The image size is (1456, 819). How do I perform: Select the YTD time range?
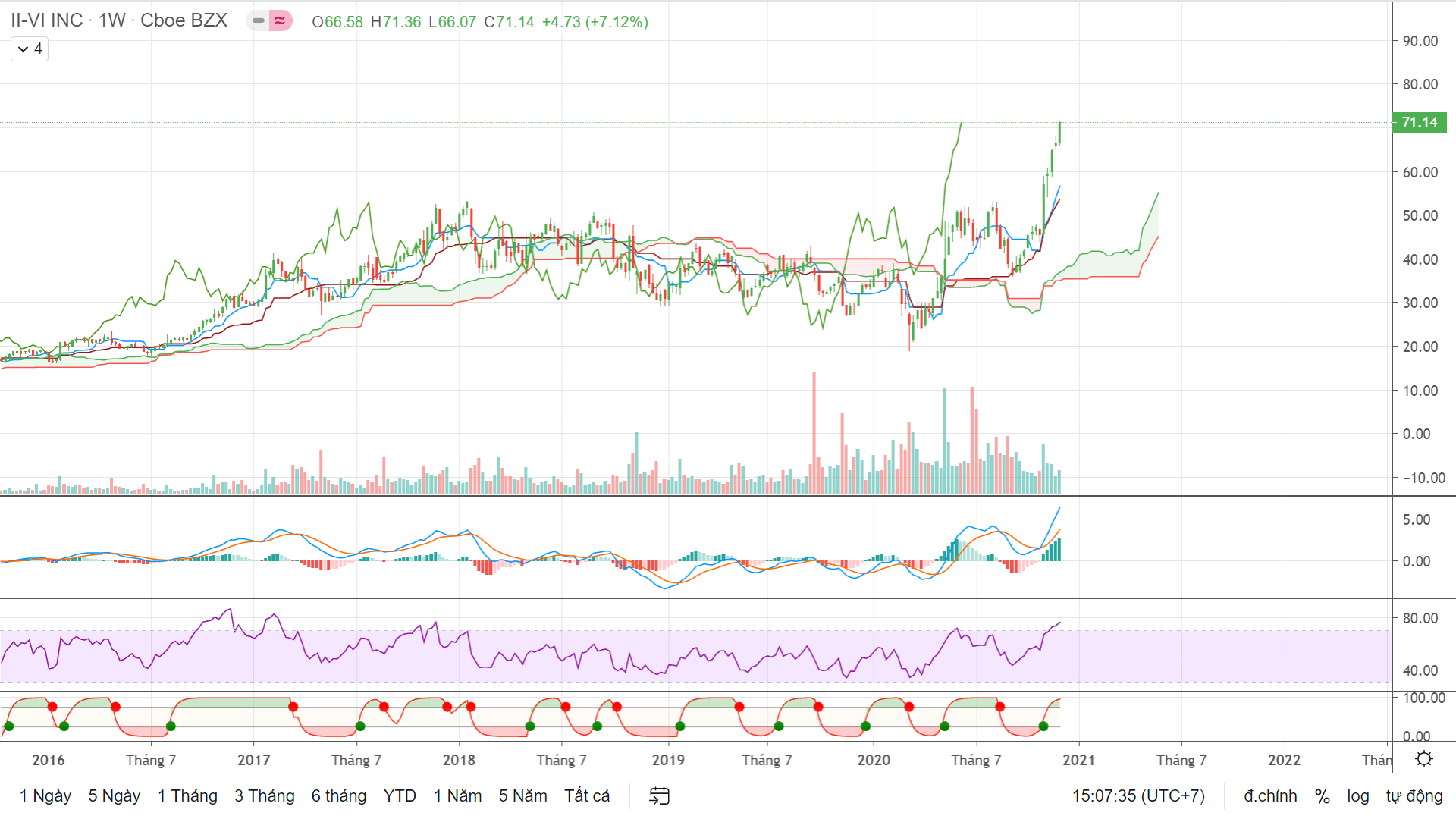400,795
